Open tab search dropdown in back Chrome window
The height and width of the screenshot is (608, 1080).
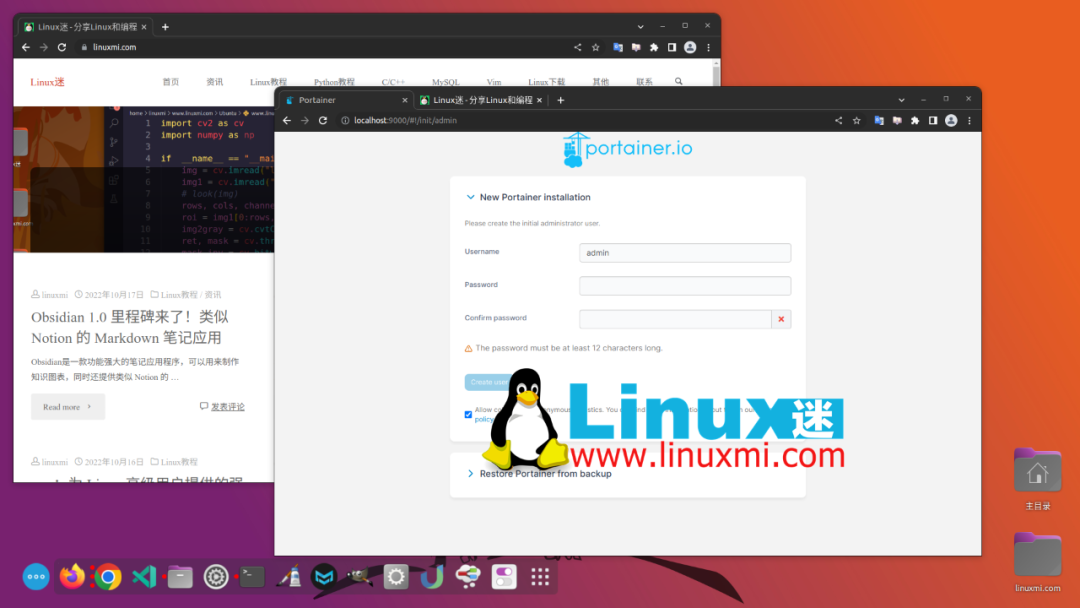tap(641, 27)
